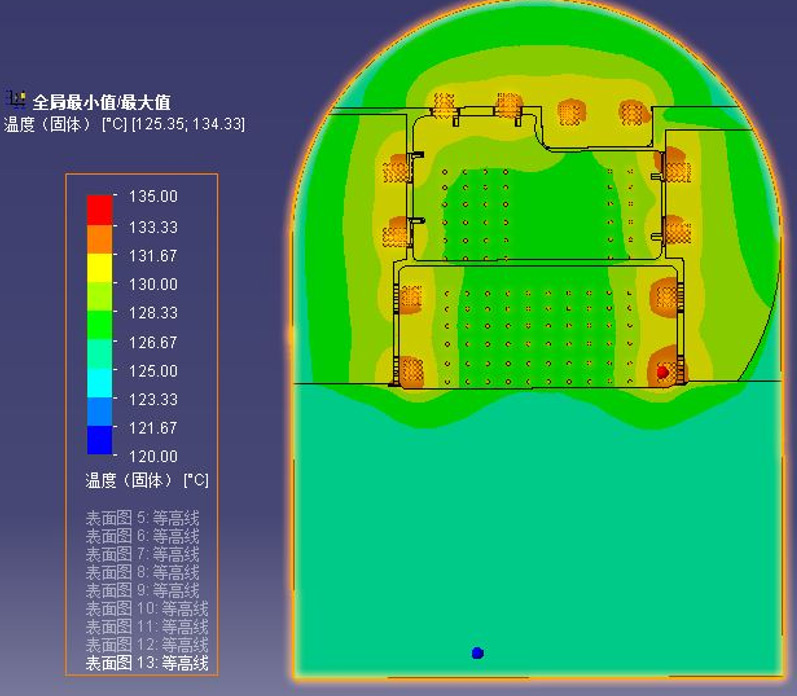The height and width of the screenshot is (696, 797).
Task: Click the 135.00 legend maximum value
Action: click(153, 196)
